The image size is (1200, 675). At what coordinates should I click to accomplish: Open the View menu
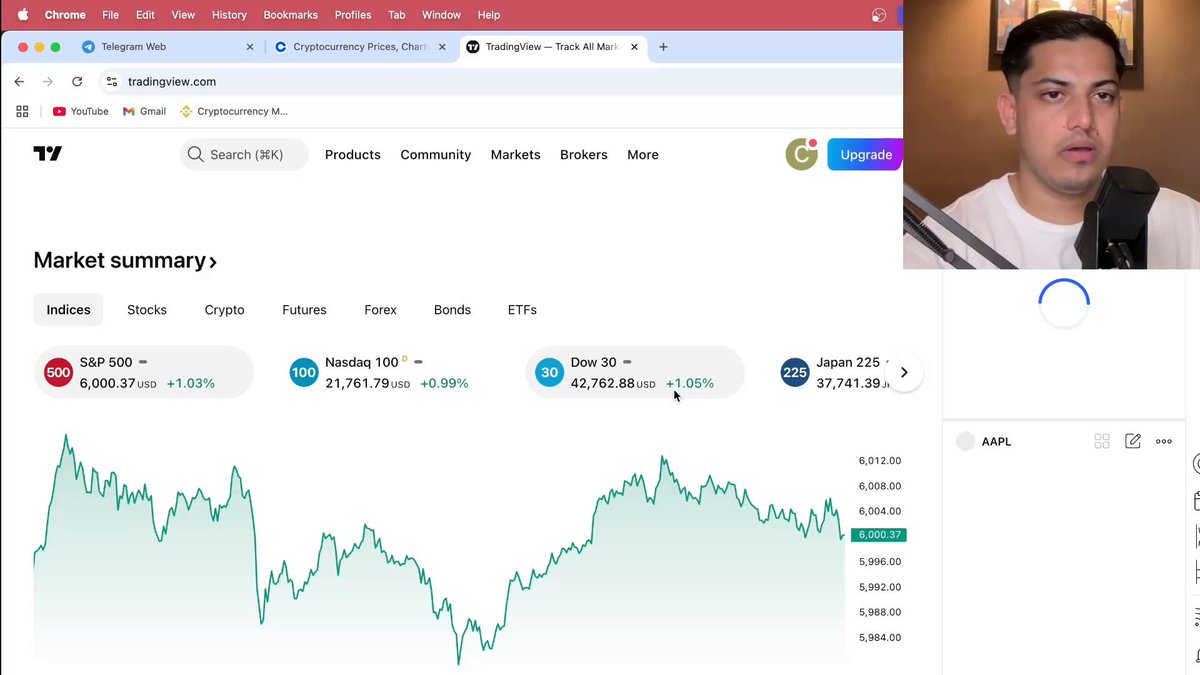pyautogui.click(x=183, y=15)
